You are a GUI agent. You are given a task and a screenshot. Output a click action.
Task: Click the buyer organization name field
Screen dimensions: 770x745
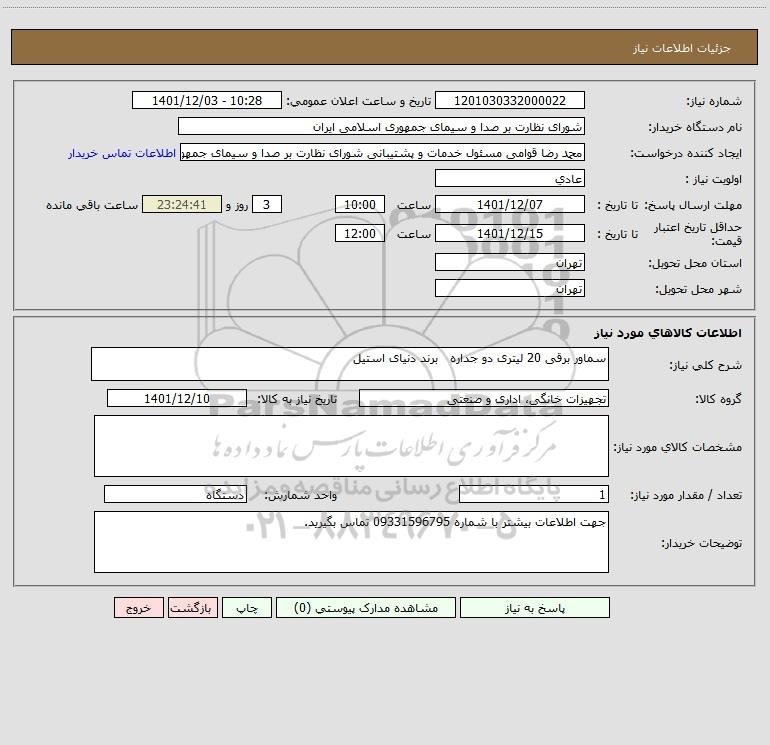[x=381, y=126]
